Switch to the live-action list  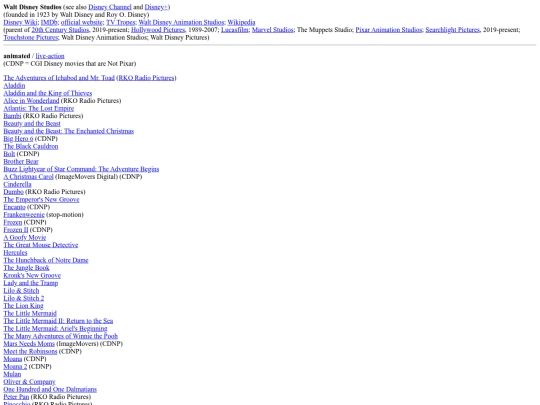[x=50, y=56]
